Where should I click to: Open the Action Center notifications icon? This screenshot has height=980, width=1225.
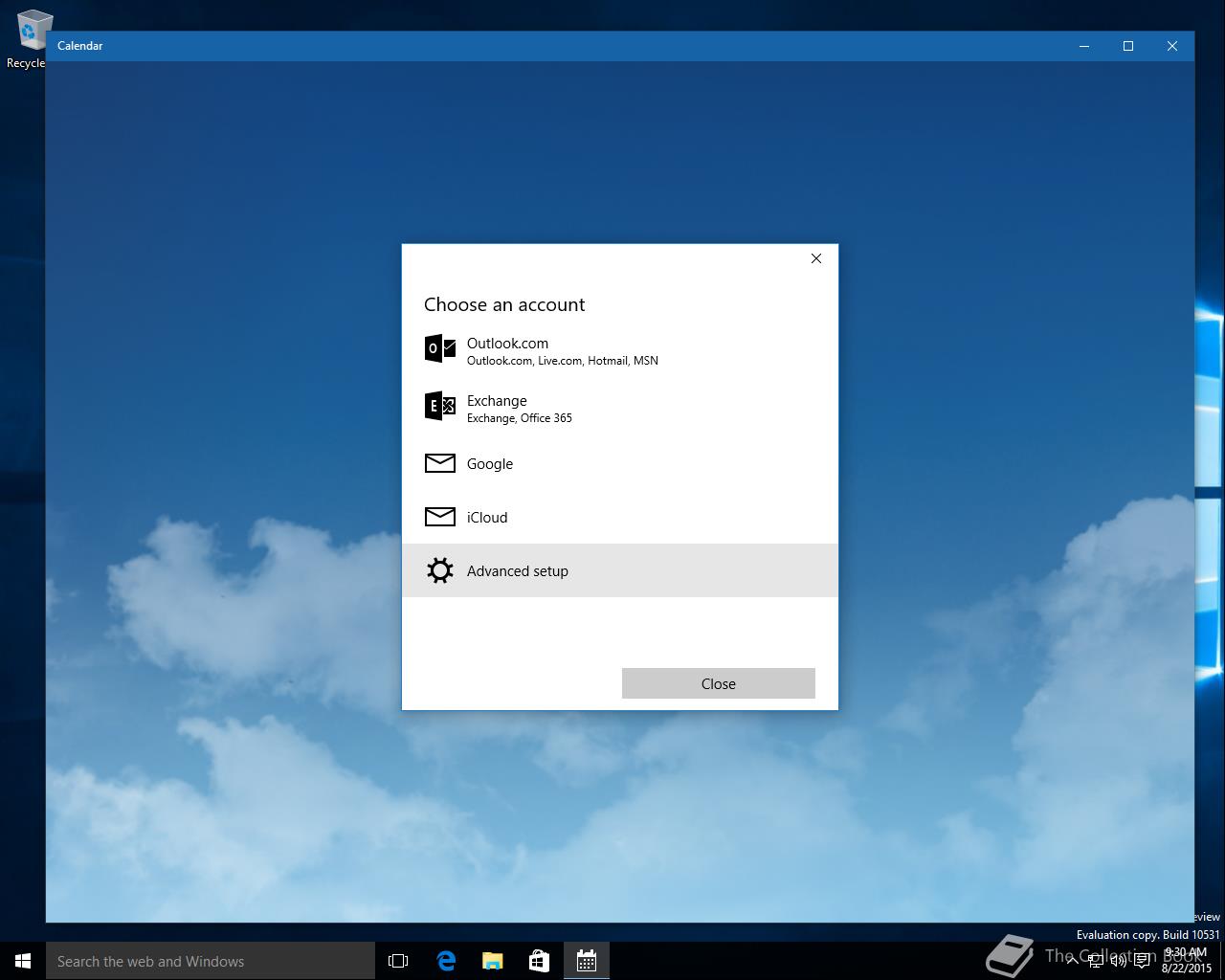click(1142, 961)
